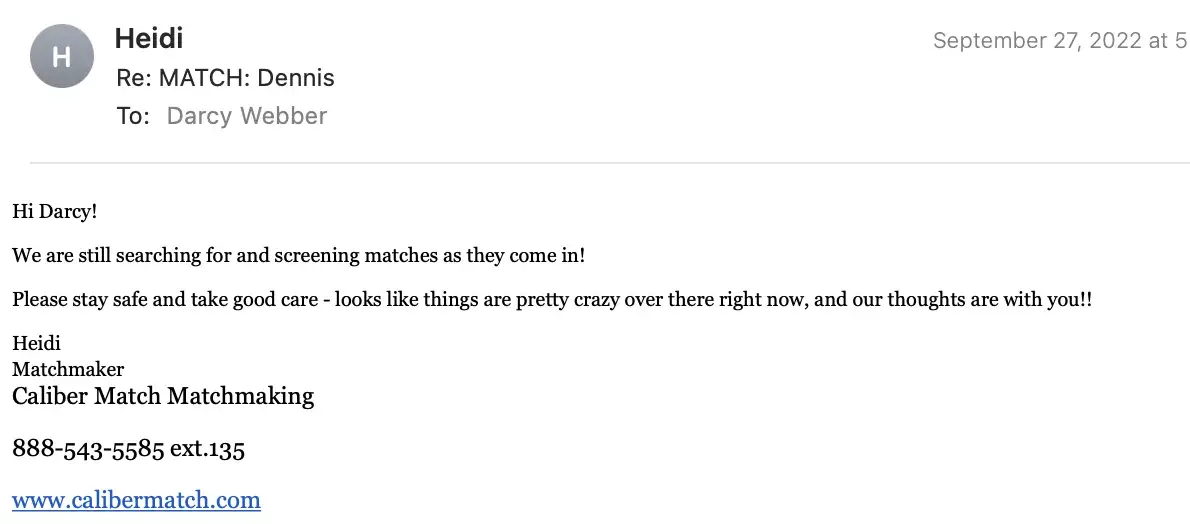
Task: Click recipient name Darcy Webber
Action: [246, 116]
